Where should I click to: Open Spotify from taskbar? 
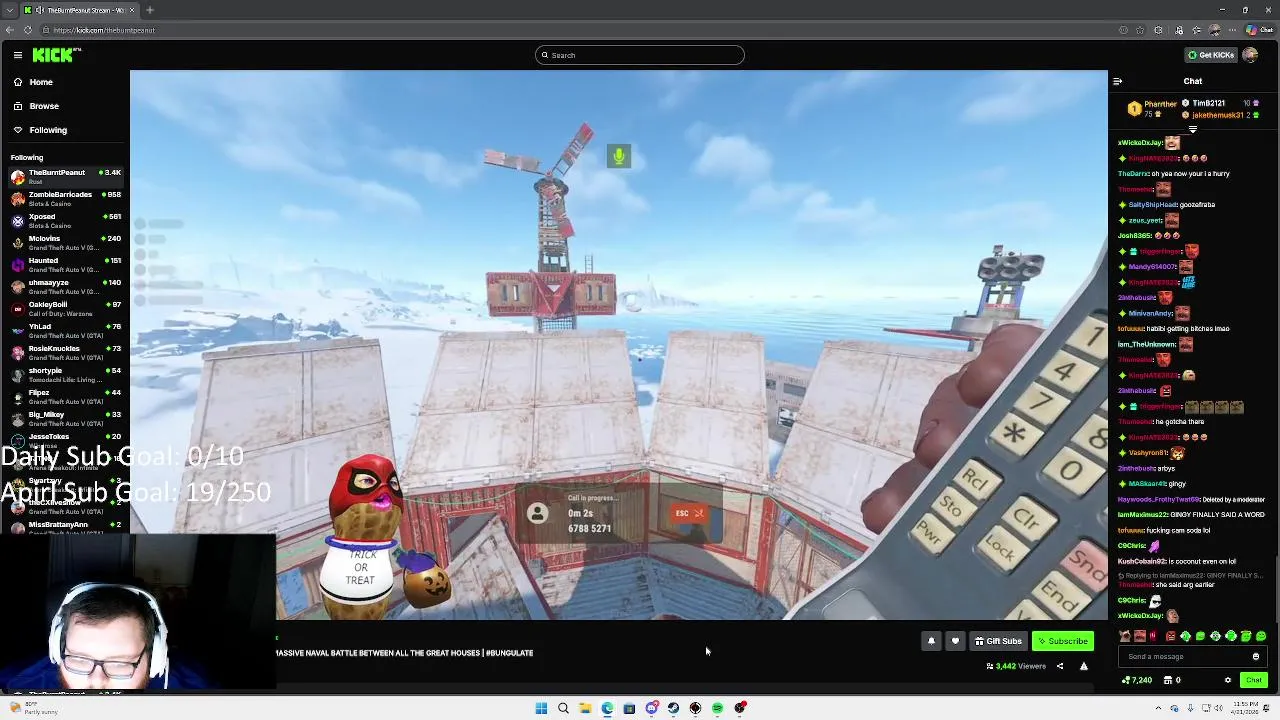[717, 708]
